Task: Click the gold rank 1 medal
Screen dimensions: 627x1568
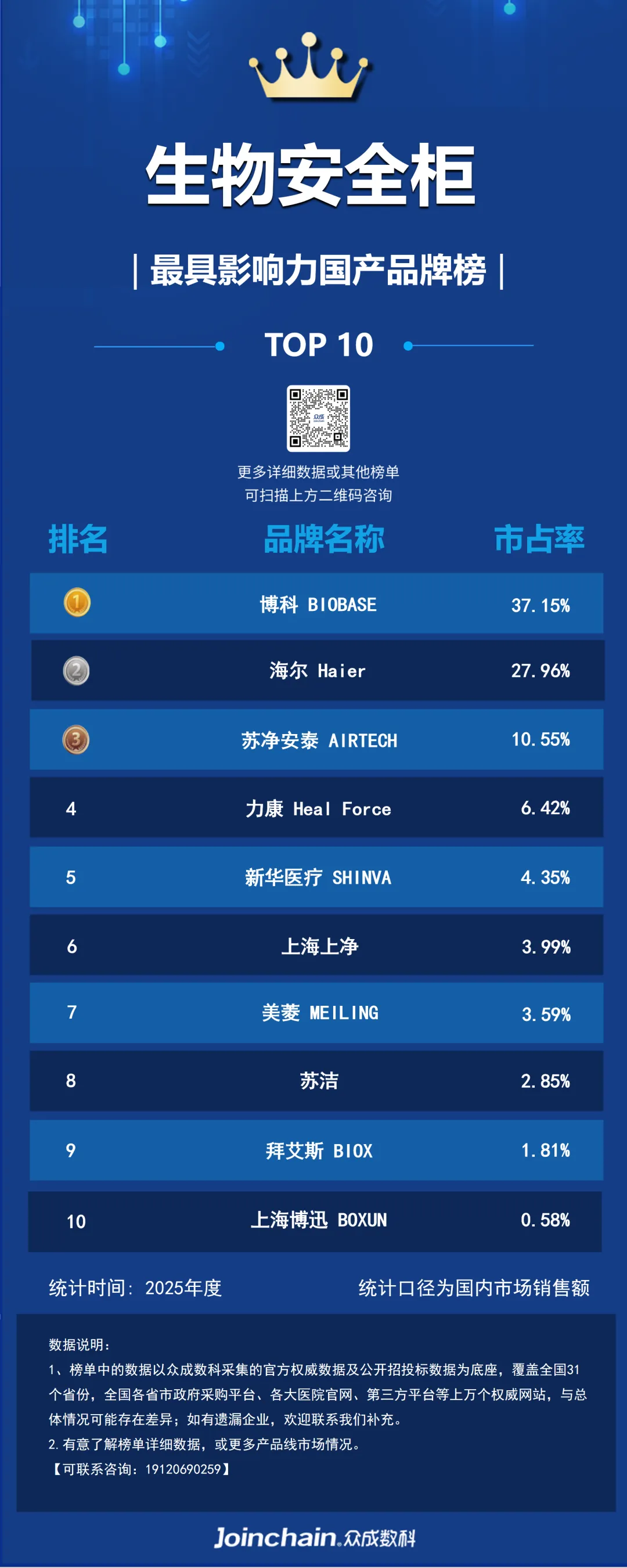Action: (77, 603)
